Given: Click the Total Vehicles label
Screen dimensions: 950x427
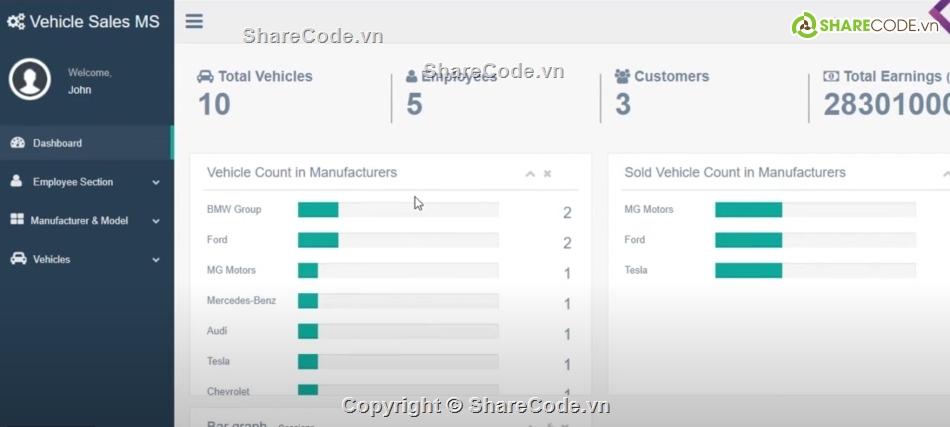Looking at the screenshot, I should point(265,76).
